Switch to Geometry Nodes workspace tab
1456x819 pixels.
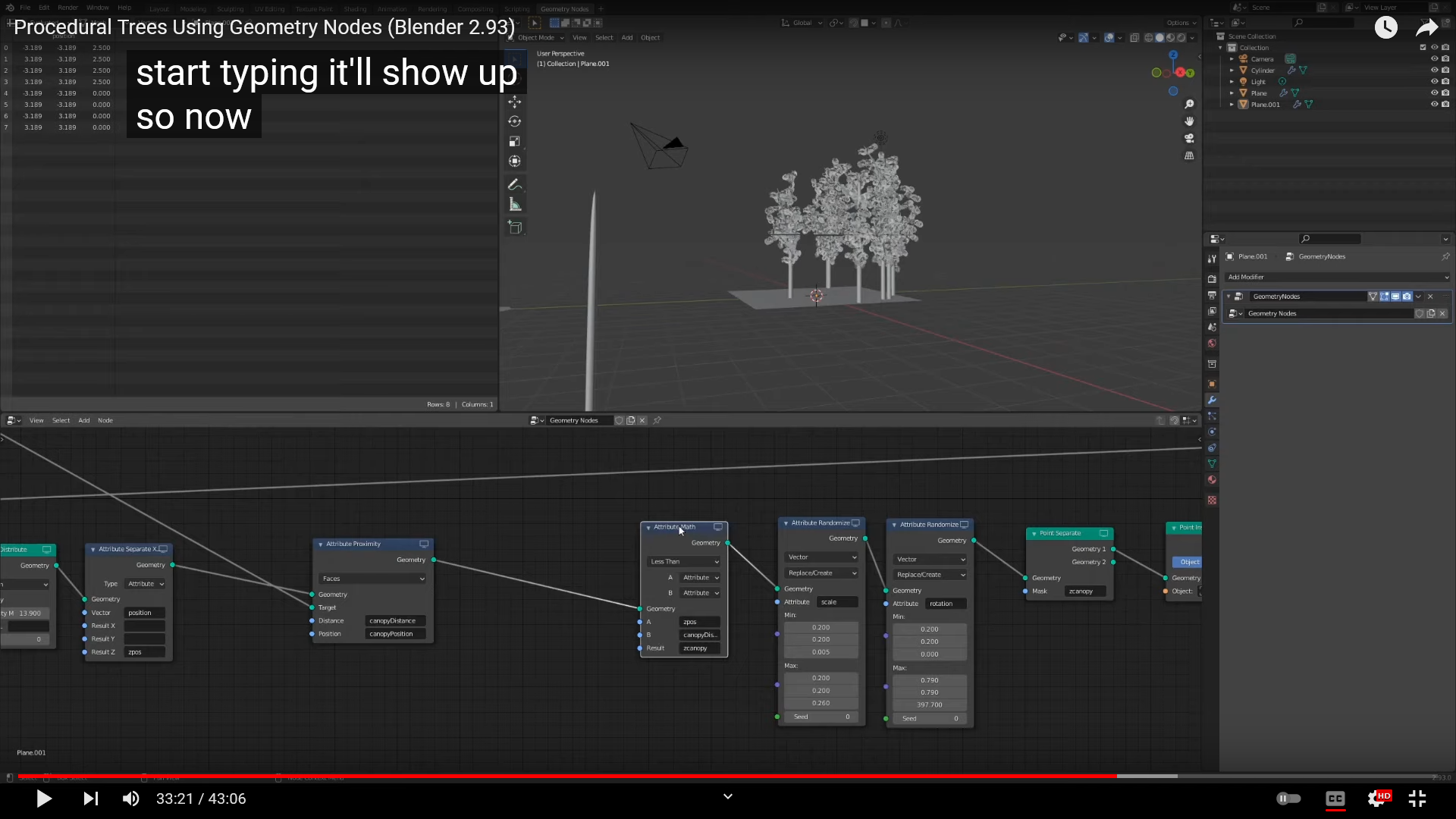564,9
